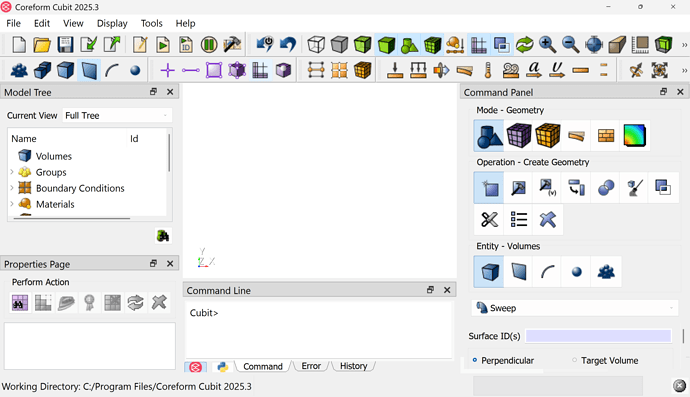Viewport: 690px width, 397px height.
Task: Expand the Groups tree node
Action: tap(12, 172)
